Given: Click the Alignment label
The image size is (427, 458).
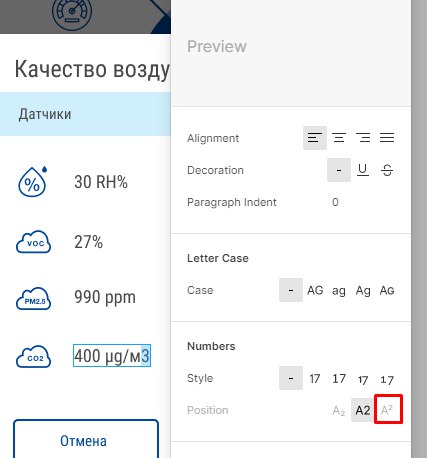Looking at the screenshot, I should [213, 138].
